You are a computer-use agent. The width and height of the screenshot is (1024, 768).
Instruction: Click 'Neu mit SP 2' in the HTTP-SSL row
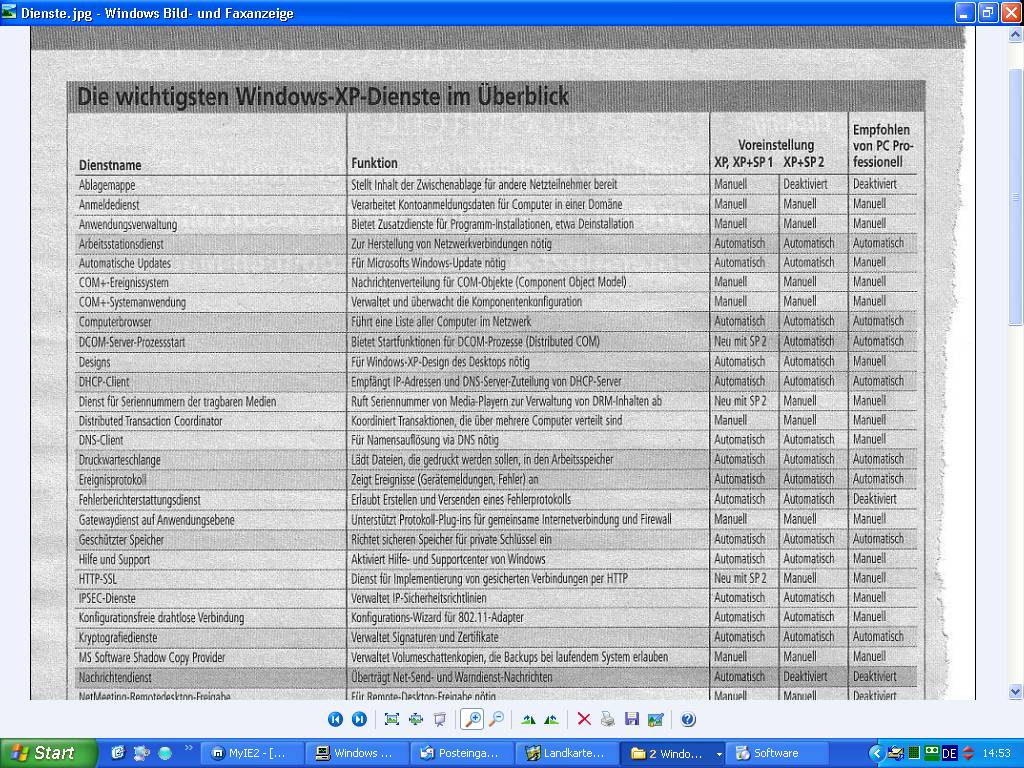tap(741, 579)
